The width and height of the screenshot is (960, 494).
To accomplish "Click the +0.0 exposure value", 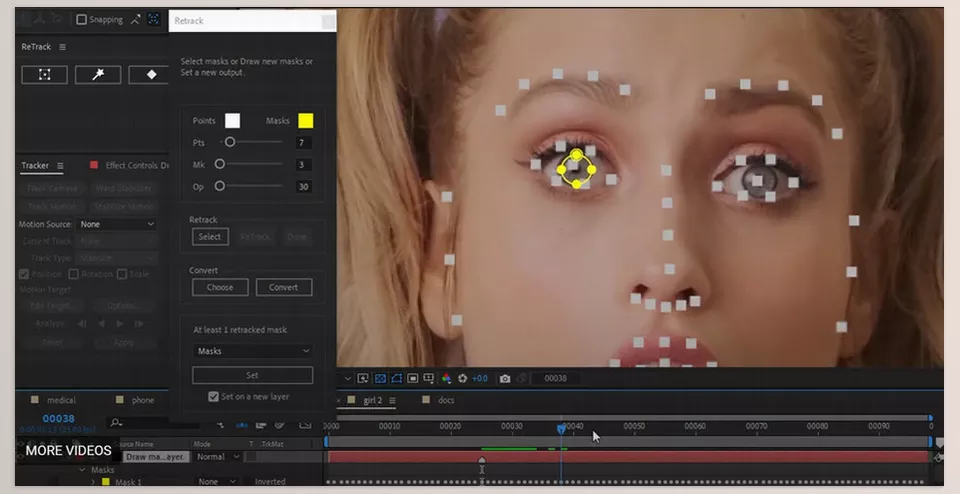I will (x=480, y=378).
